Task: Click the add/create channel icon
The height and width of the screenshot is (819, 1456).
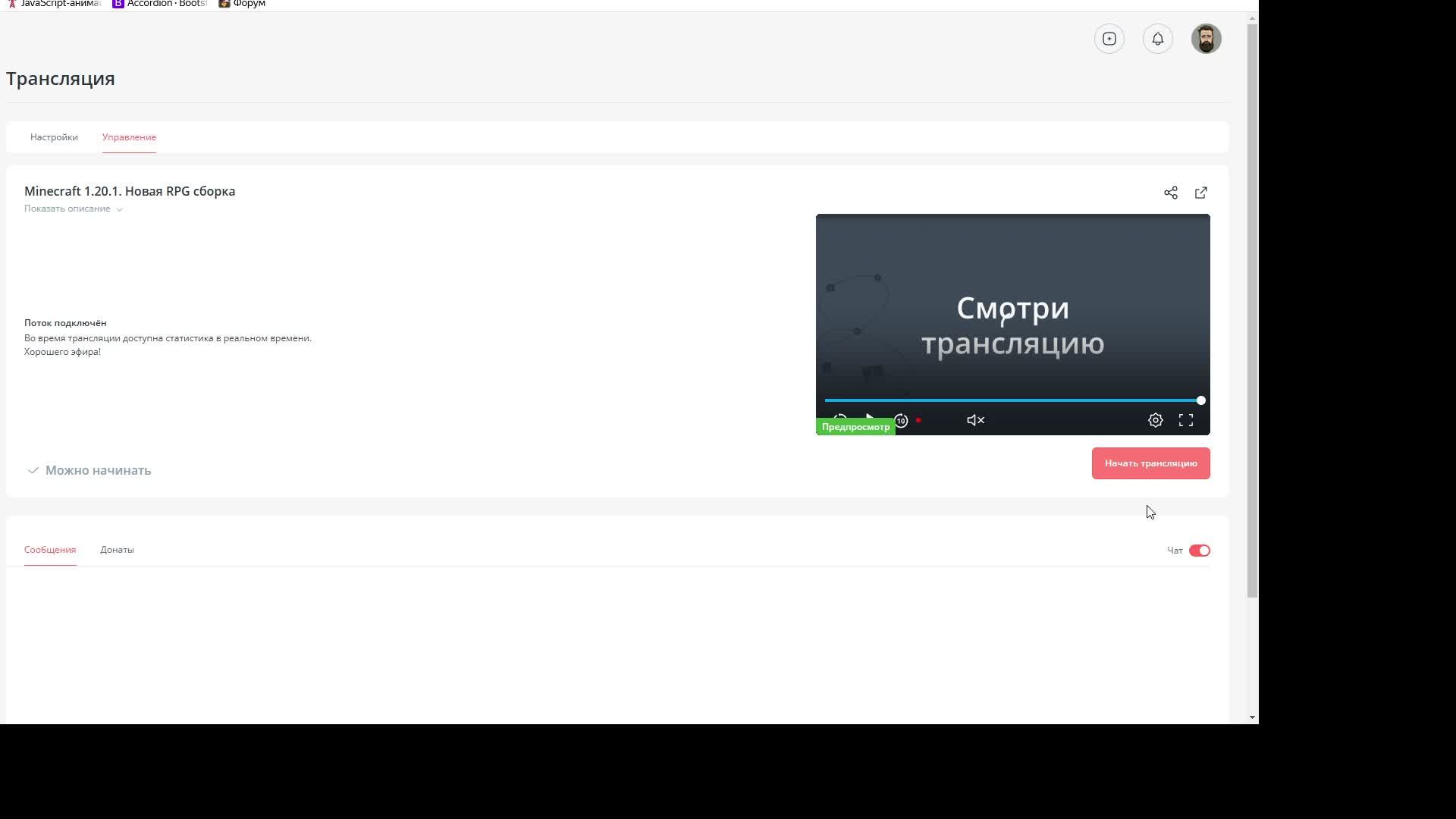Action: (x=1109, y=38)
